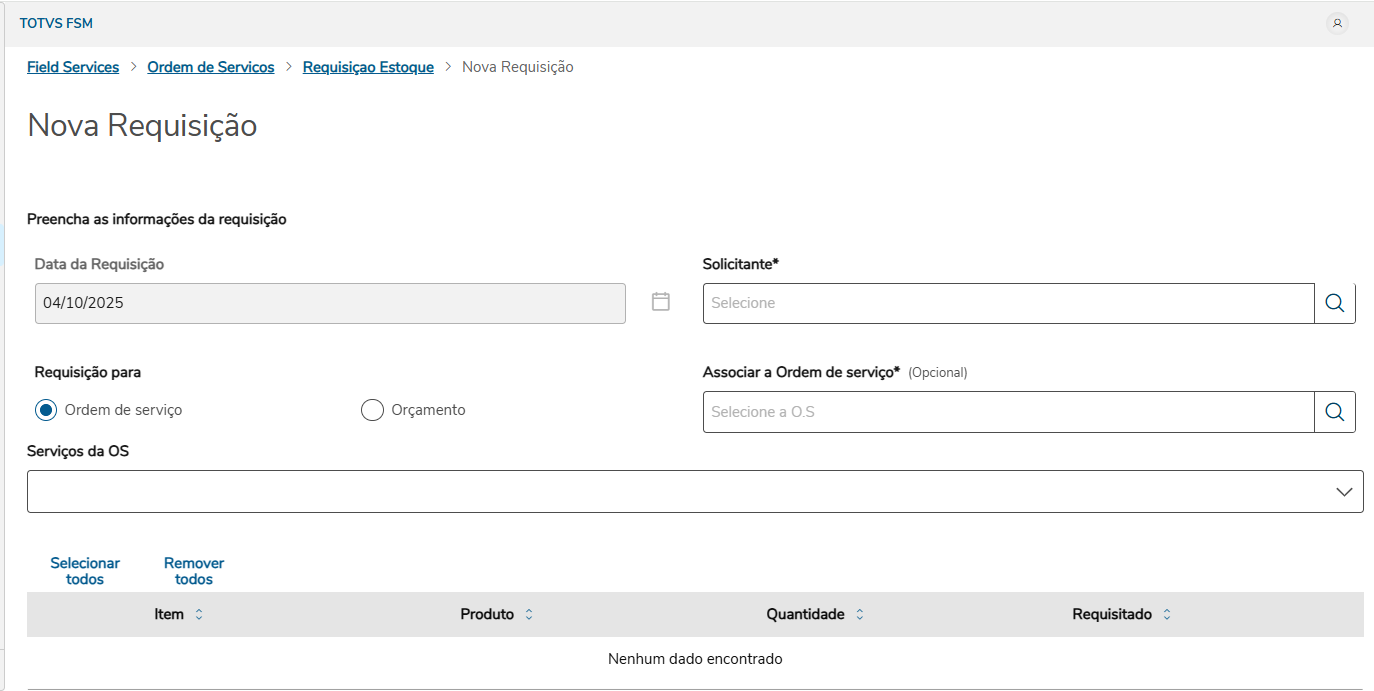Click the Solicitante search magnifier icon
The image size is (1374, 691).
(x=1335, y=303)
